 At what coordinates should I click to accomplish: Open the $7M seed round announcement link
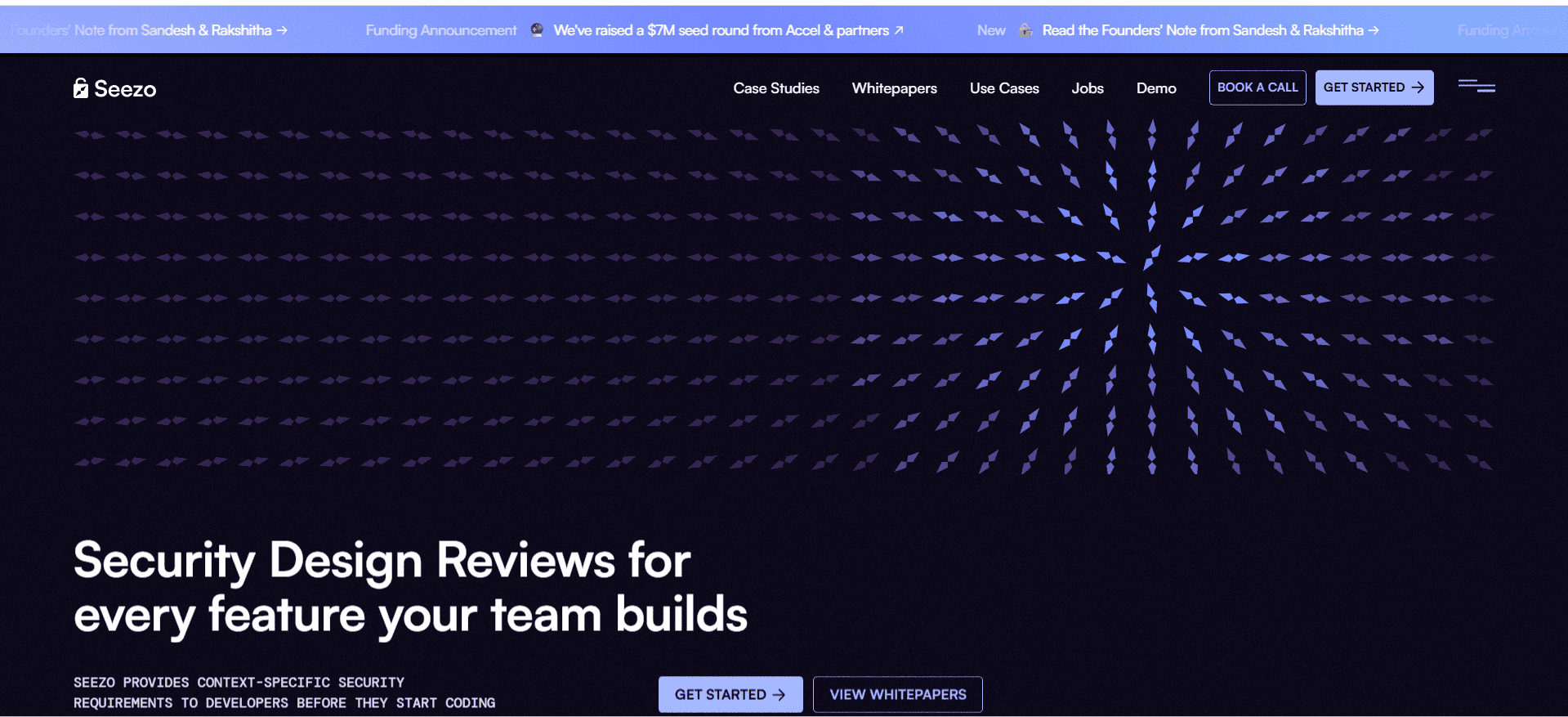point(720,30)
